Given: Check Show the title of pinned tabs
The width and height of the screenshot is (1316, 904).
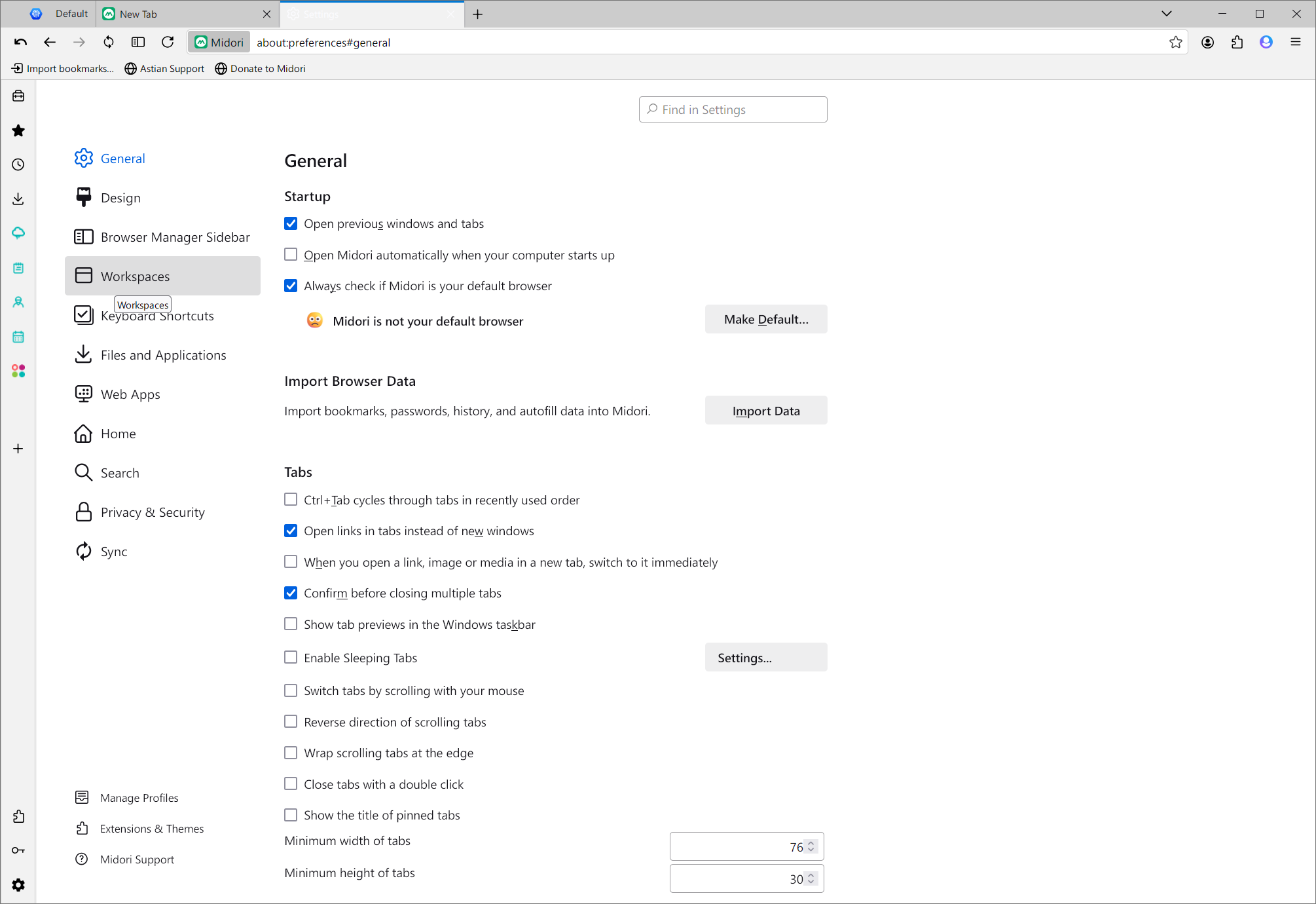Looking at the screenshot, I should (x=291, y=815).
